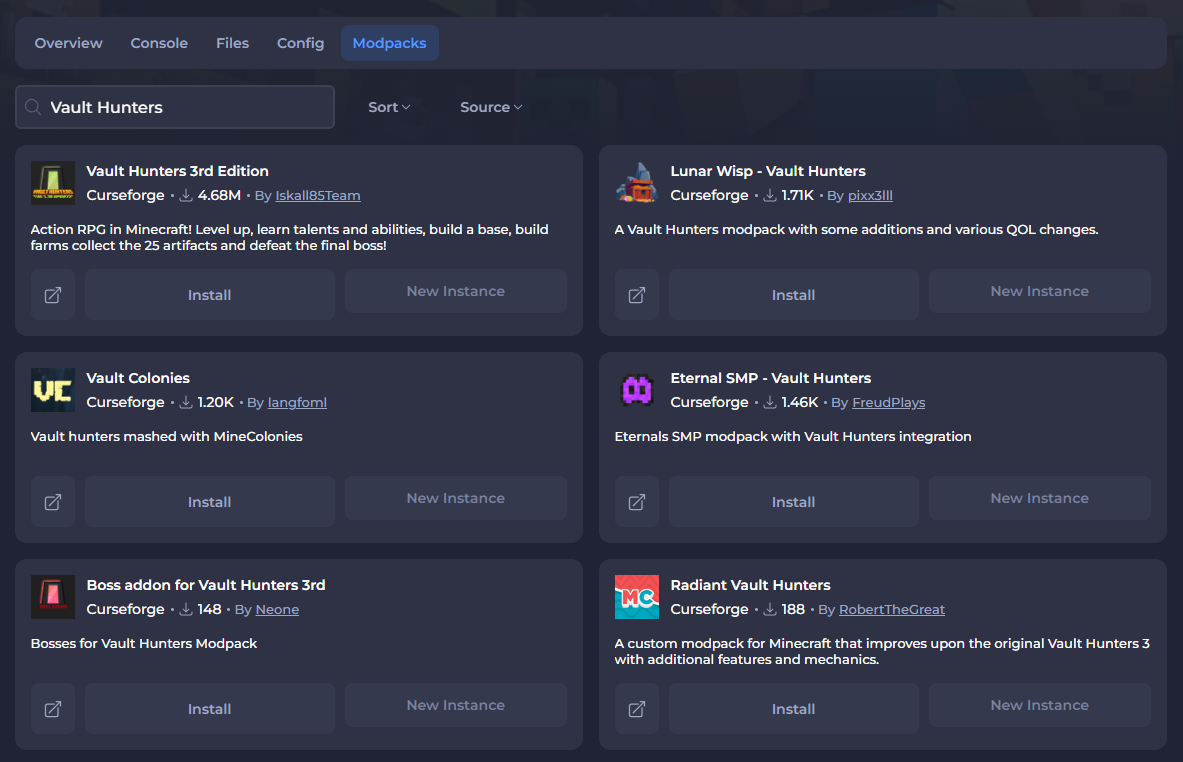Viewport: 1183px width, 762px height.
Task: Open the Console tab
Action: (x=159, y=43)
